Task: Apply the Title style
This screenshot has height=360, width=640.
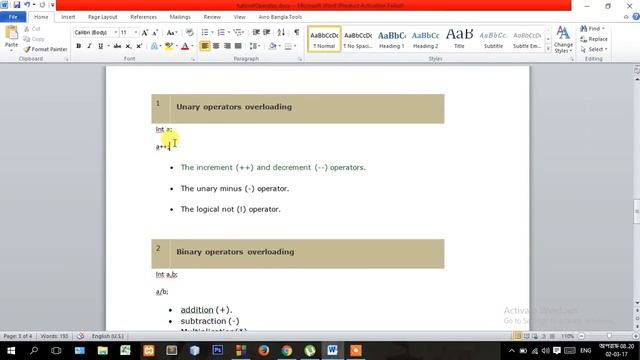Action: 459,39
